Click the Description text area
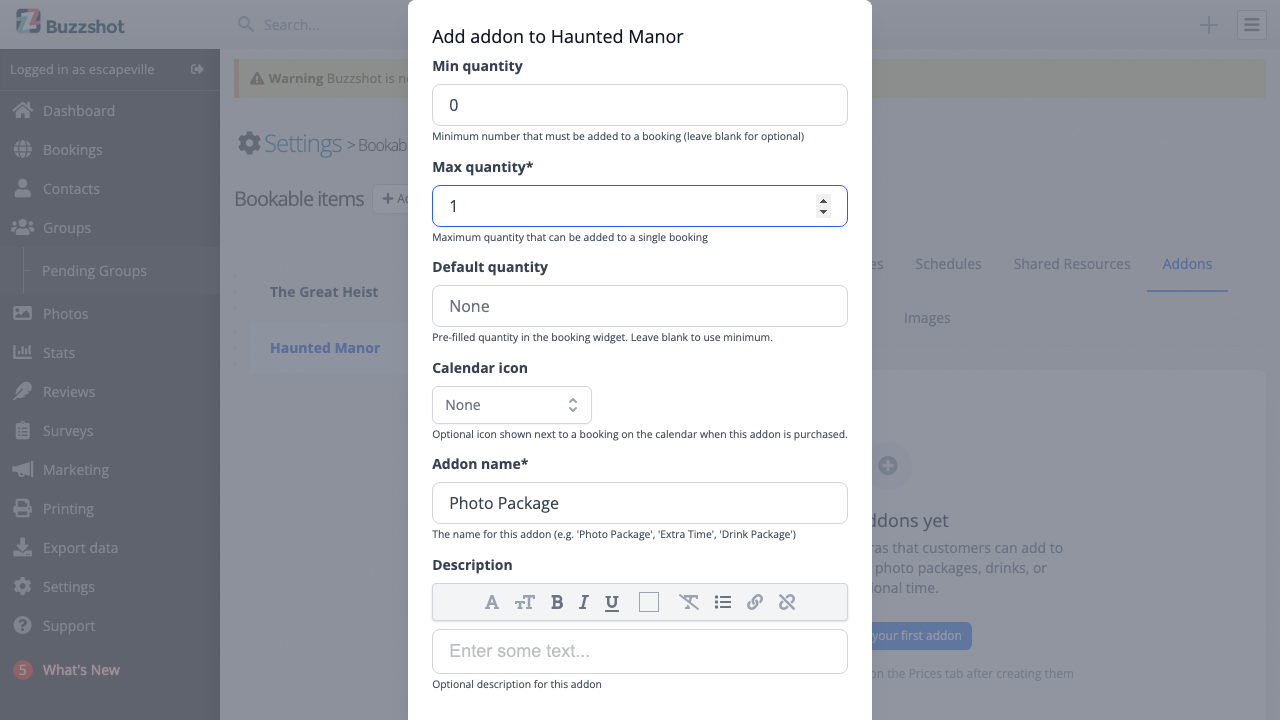This screenshot has width=1280, height=720. [x=640, y=651]
